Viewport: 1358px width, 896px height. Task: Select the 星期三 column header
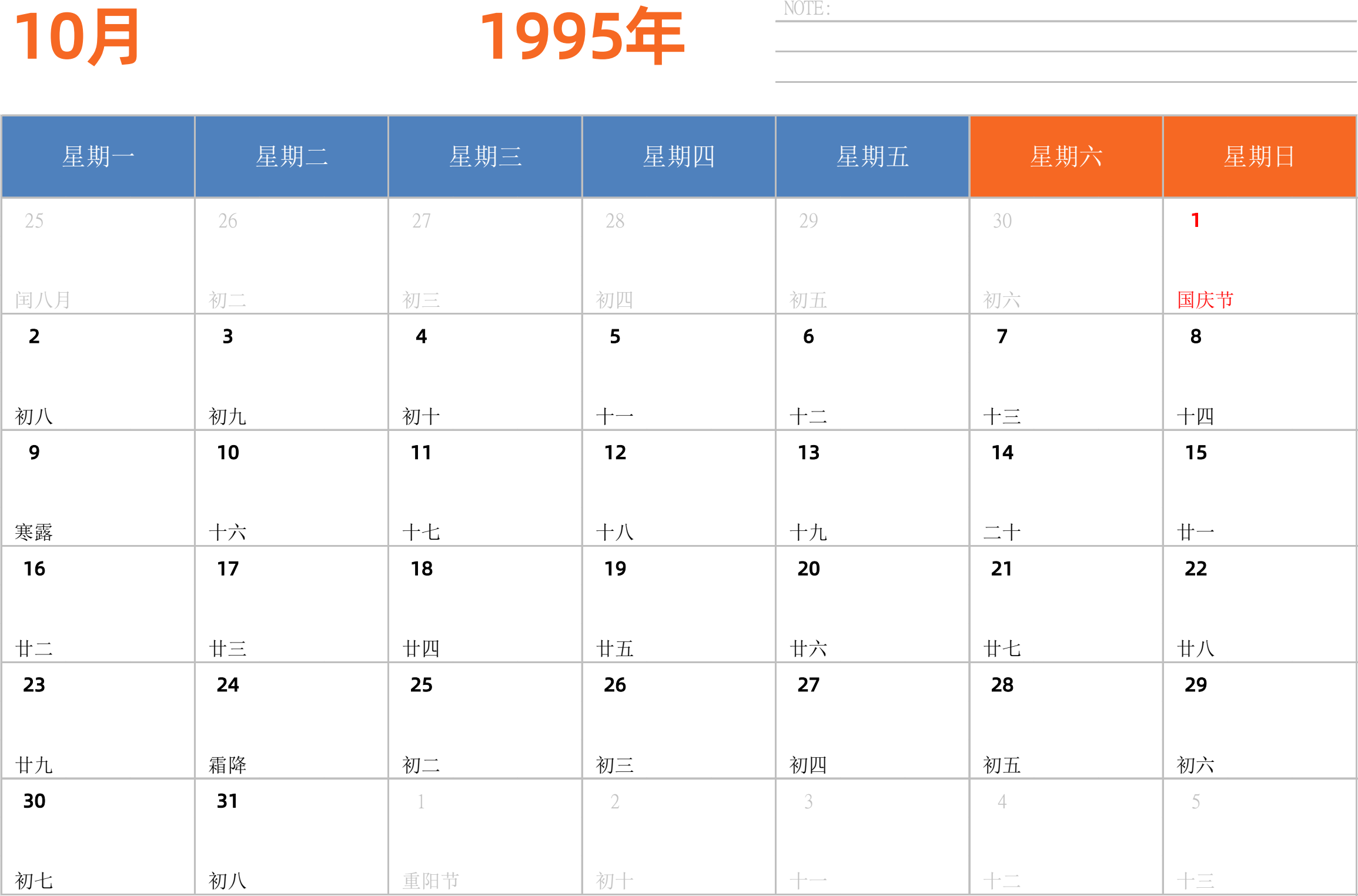pos(486,156)
